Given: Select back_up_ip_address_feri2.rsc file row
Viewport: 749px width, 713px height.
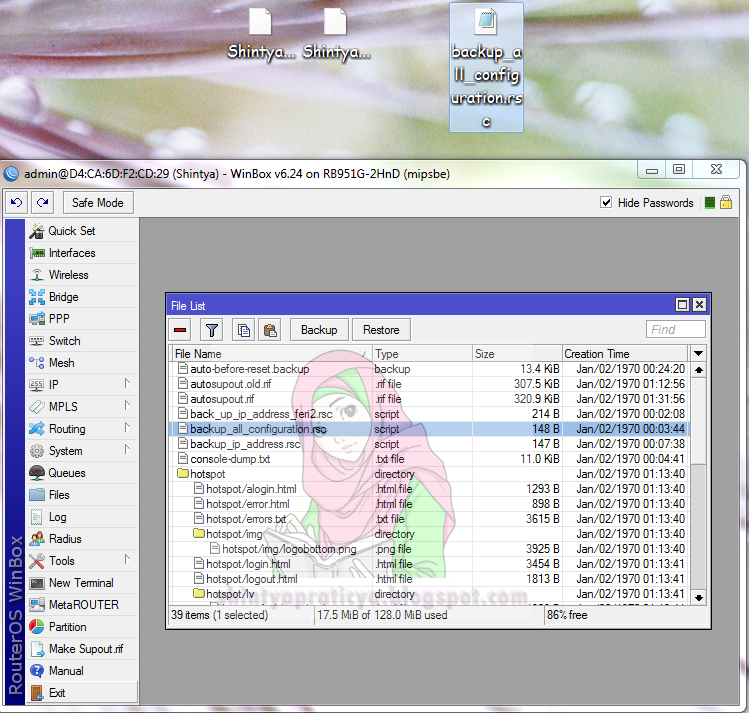Looking at the screenshot, I should tap(430, 414).
